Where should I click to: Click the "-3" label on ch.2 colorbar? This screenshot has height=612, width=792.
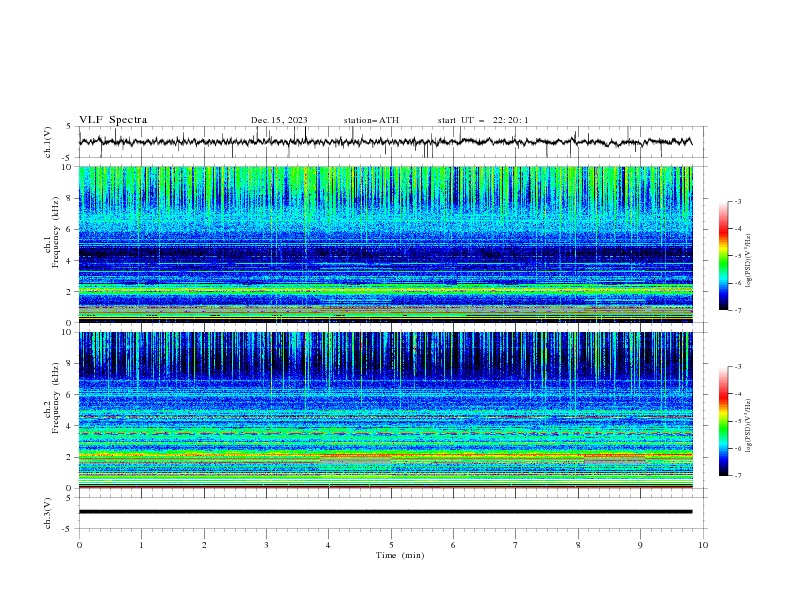coord(737,367)
